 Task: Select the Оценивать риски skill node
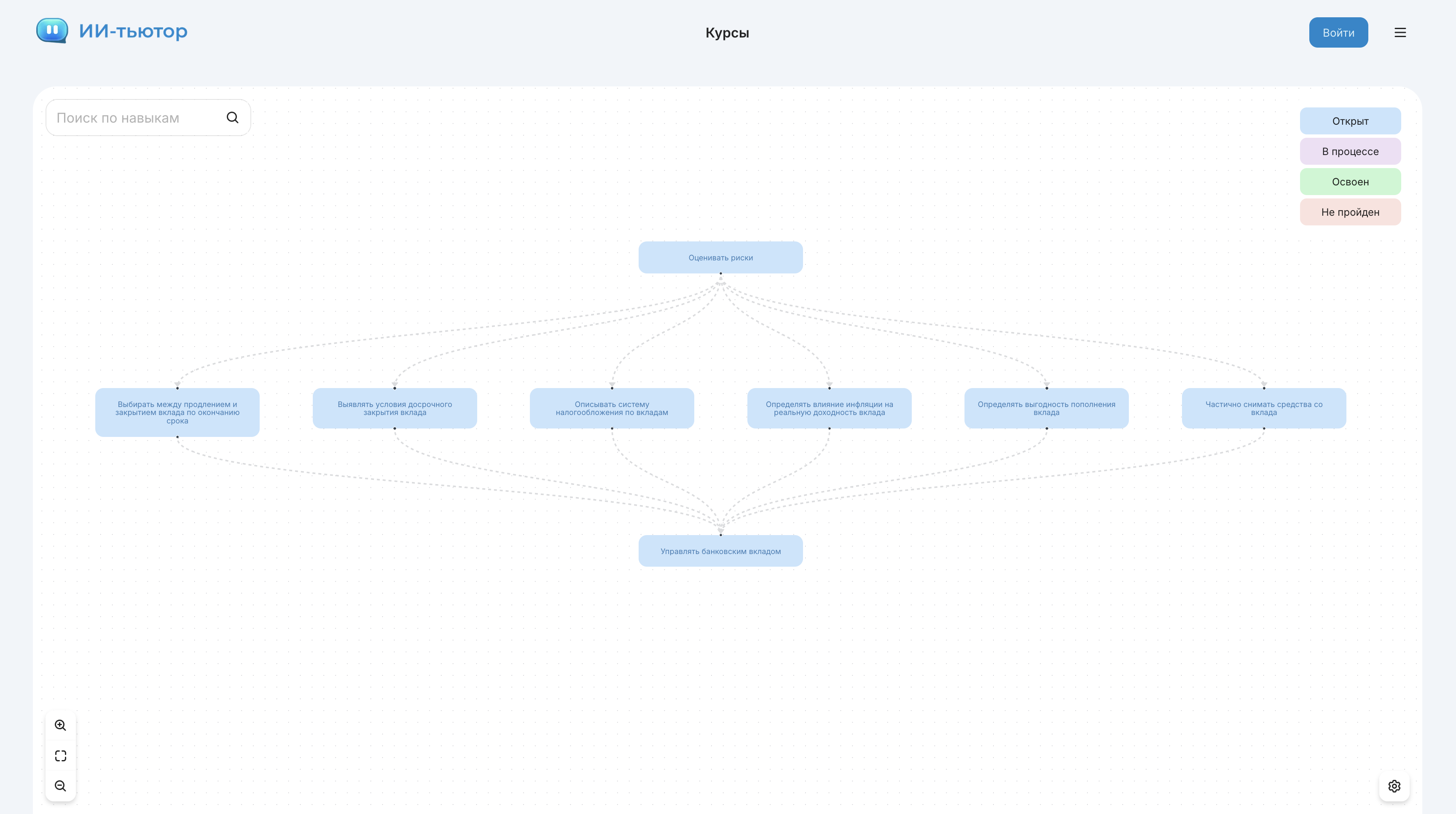[720, 257]
